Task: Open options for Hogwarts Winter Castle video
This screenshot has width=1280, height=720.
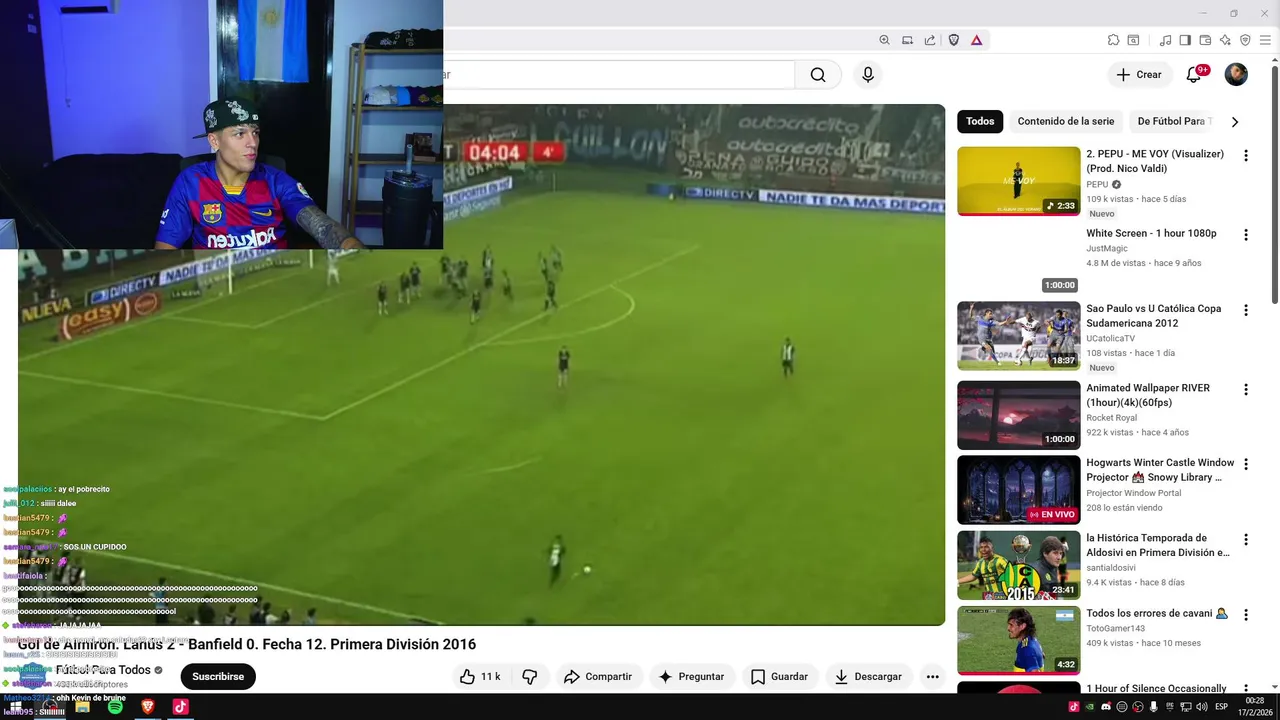Action: (1246, 464)
